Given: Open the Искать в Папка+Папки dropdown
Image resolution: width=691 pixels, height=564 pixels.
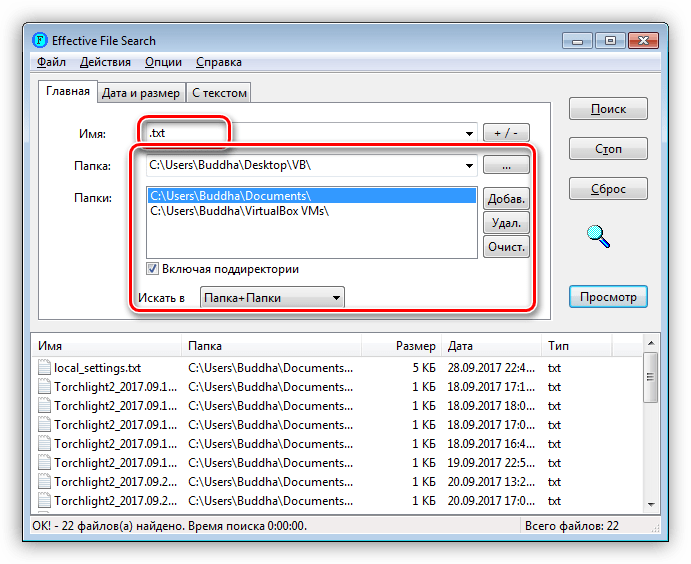Looking at the screenshot, I should 272,298.
